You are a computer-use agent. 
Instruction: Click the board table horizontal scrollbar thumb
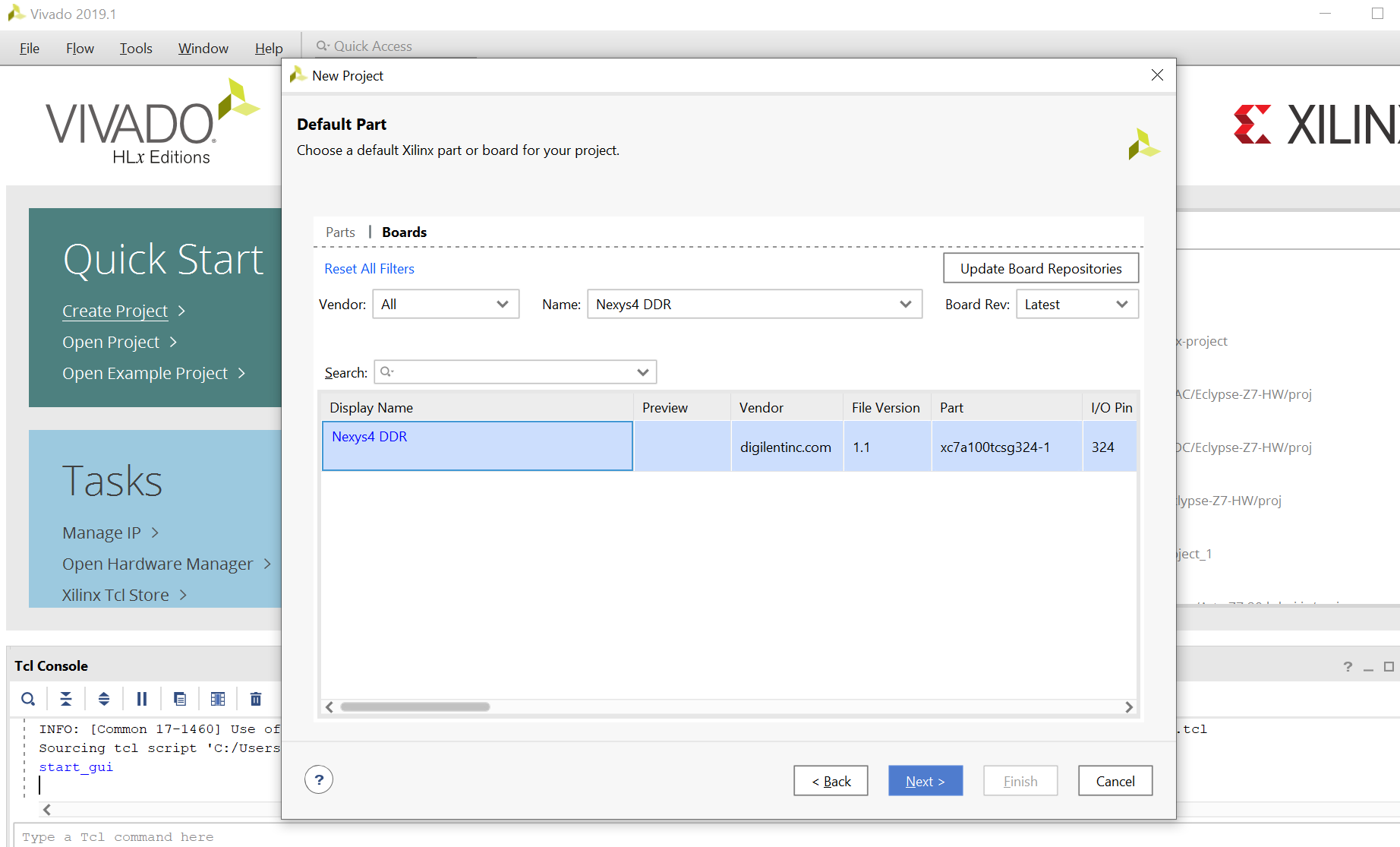[x=415, y=707]
